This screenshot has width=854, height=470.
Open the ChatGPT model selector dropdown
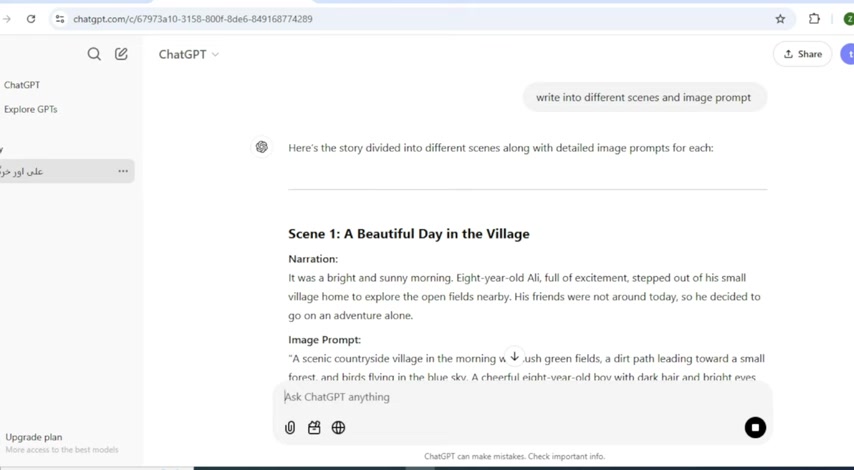tap(188, 54)
